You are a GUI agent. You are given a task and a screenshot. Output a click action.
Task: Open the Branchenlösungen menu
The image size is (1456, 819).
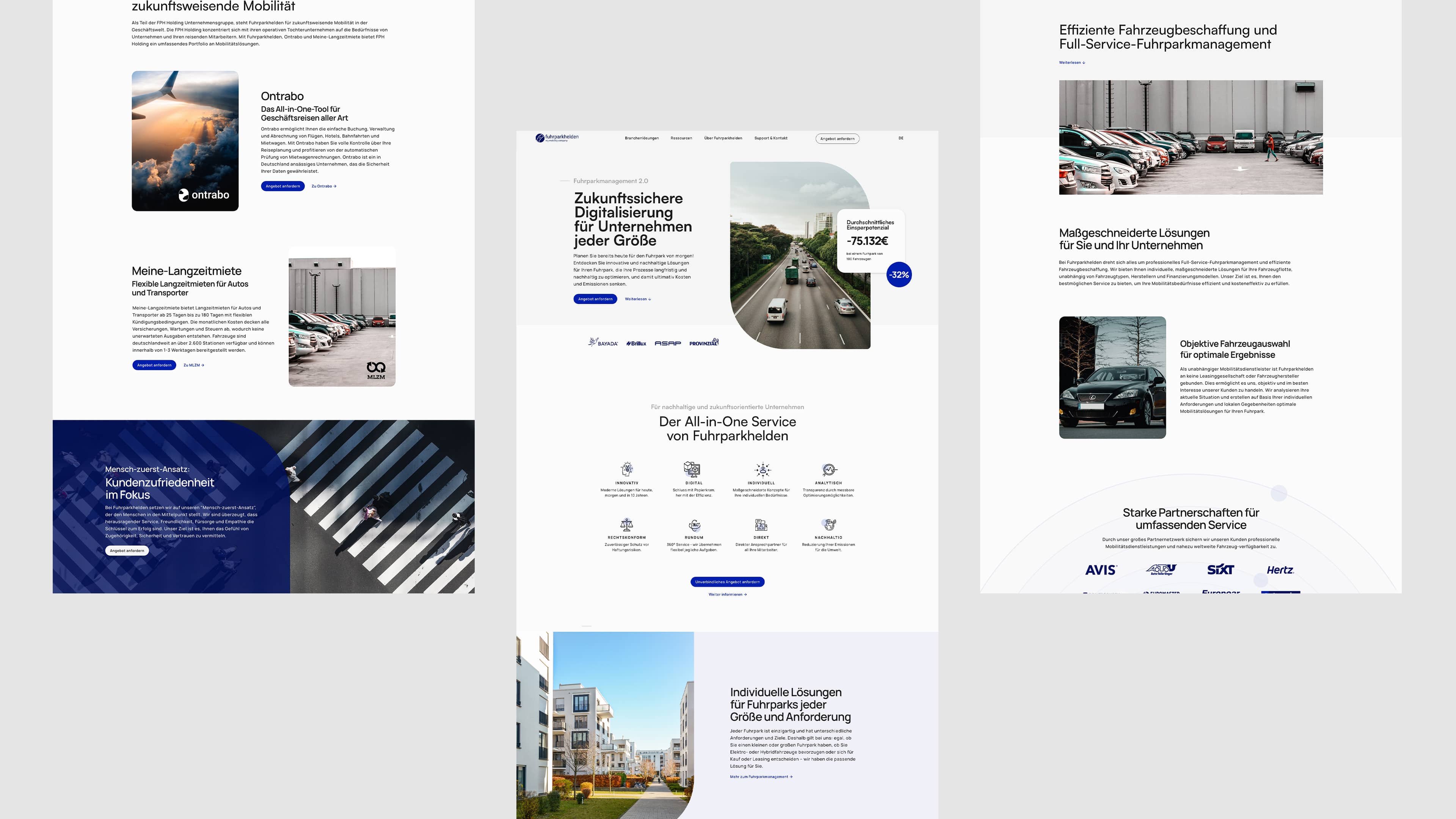(x=642, y=138)
